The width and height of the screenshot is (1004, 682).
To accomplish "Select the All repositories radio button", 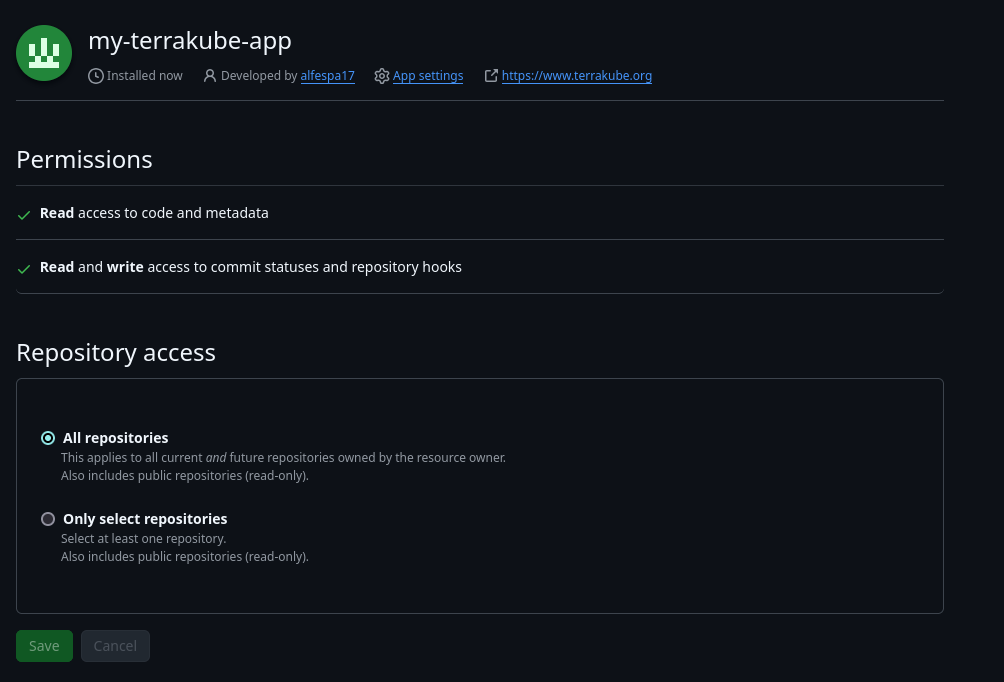I will 48,438.
